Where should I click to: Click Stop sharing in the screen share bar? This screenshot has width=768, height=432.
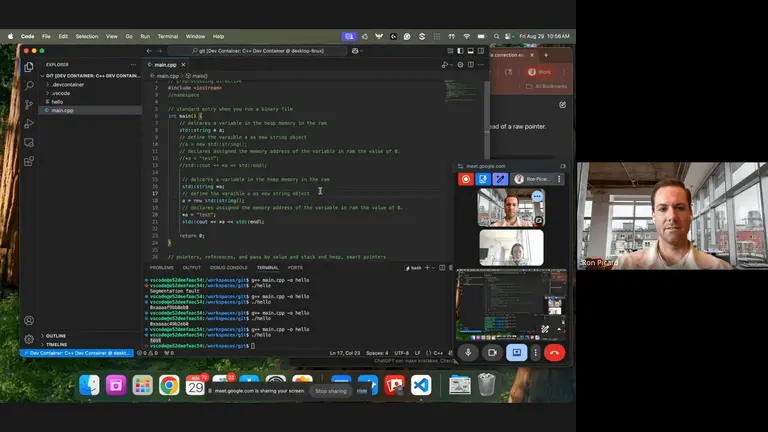click(331, 391)
